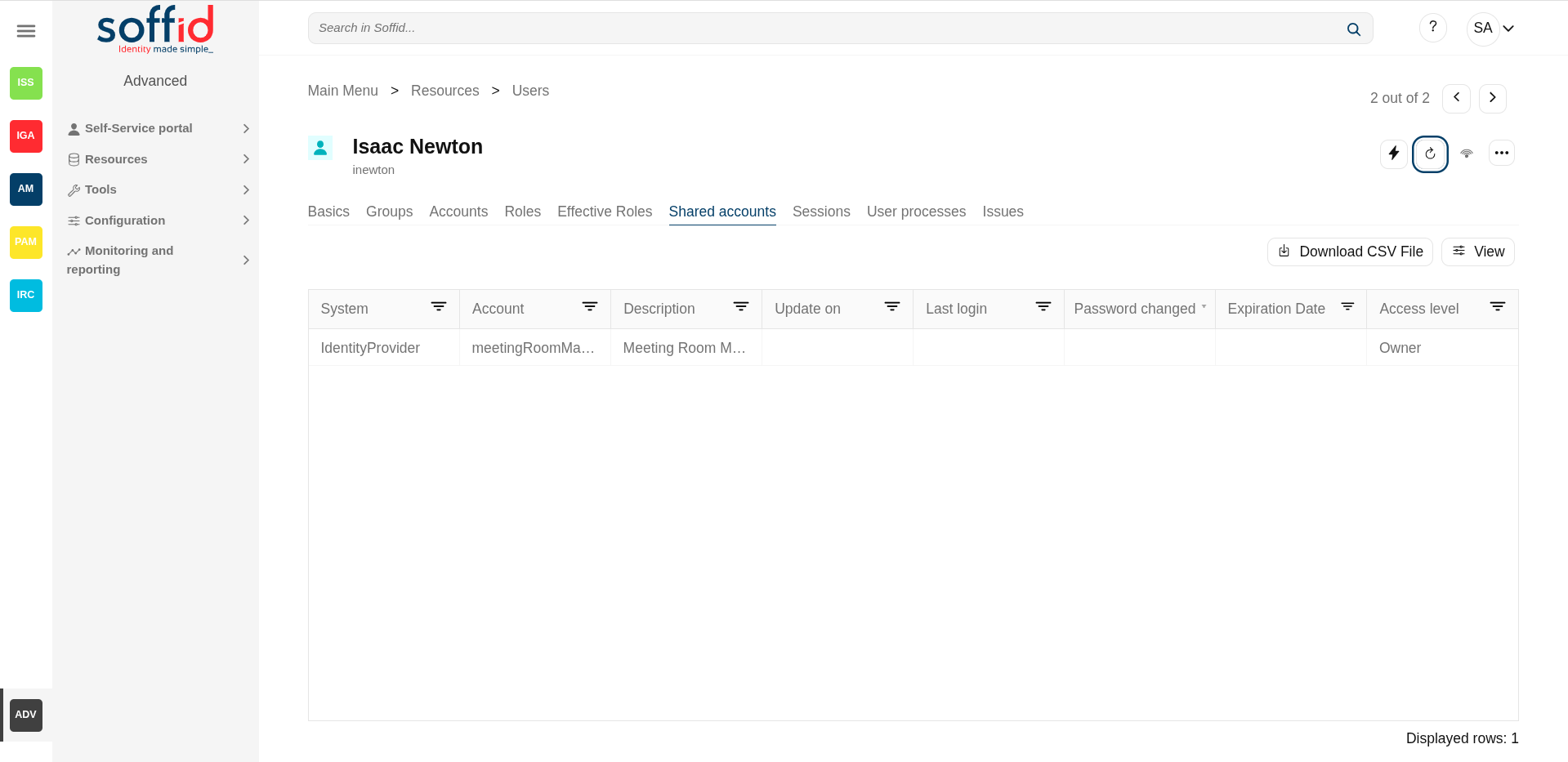Switch to the Roles tab
This screenshot has height=762, width=1568.
pos(523,212)
